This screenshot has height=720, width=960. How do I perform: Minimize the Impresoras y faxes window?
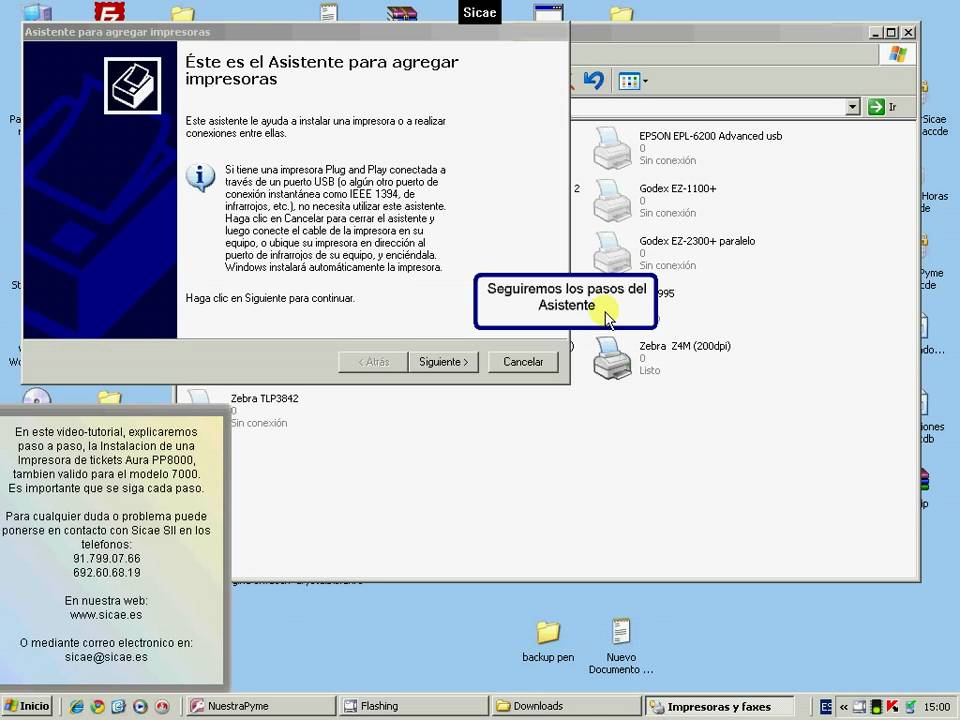pos(876,32)
